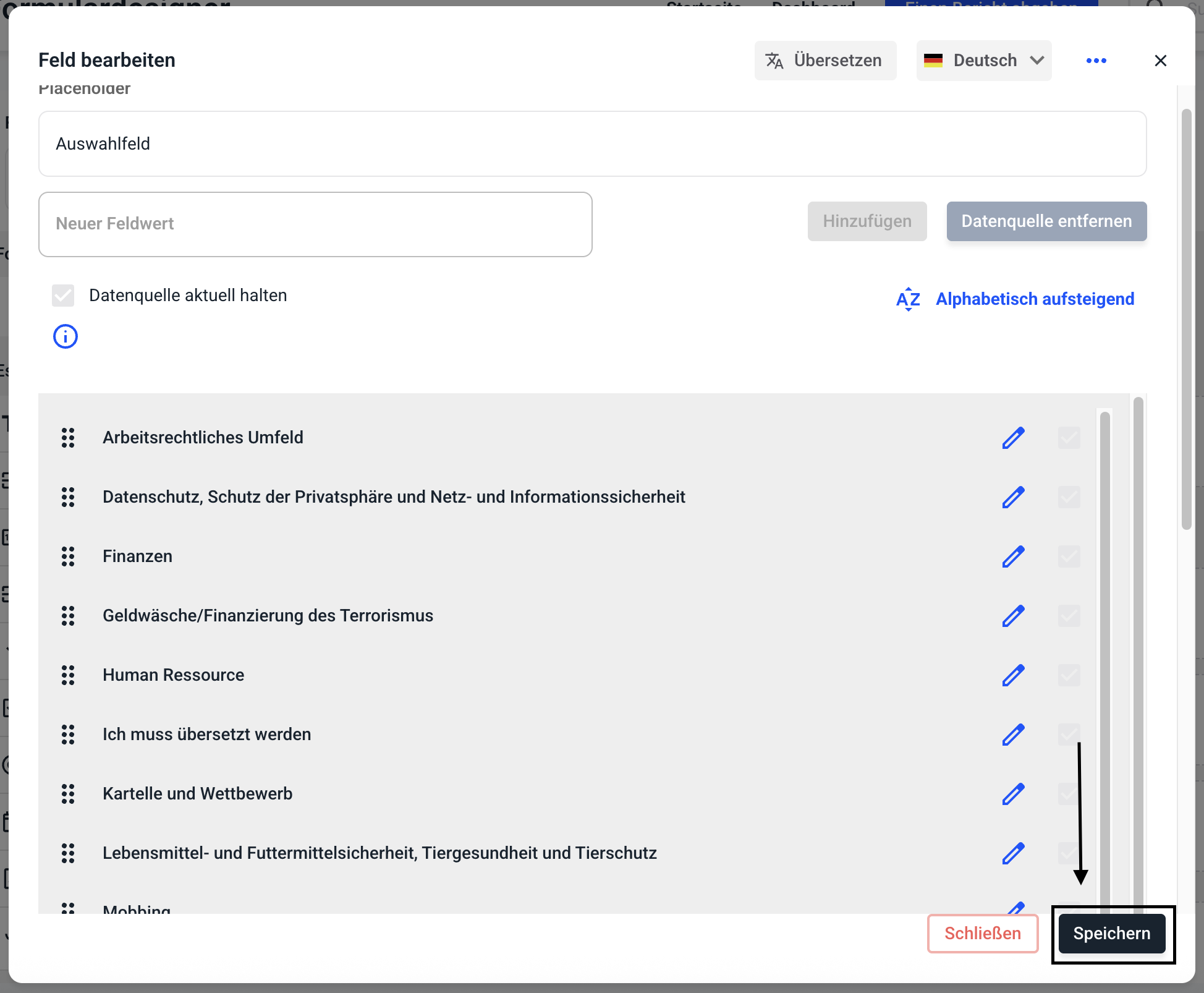Click the blue info circle icon
Viewport: 1204px width, 993px height.
click(x=66, y=336)
